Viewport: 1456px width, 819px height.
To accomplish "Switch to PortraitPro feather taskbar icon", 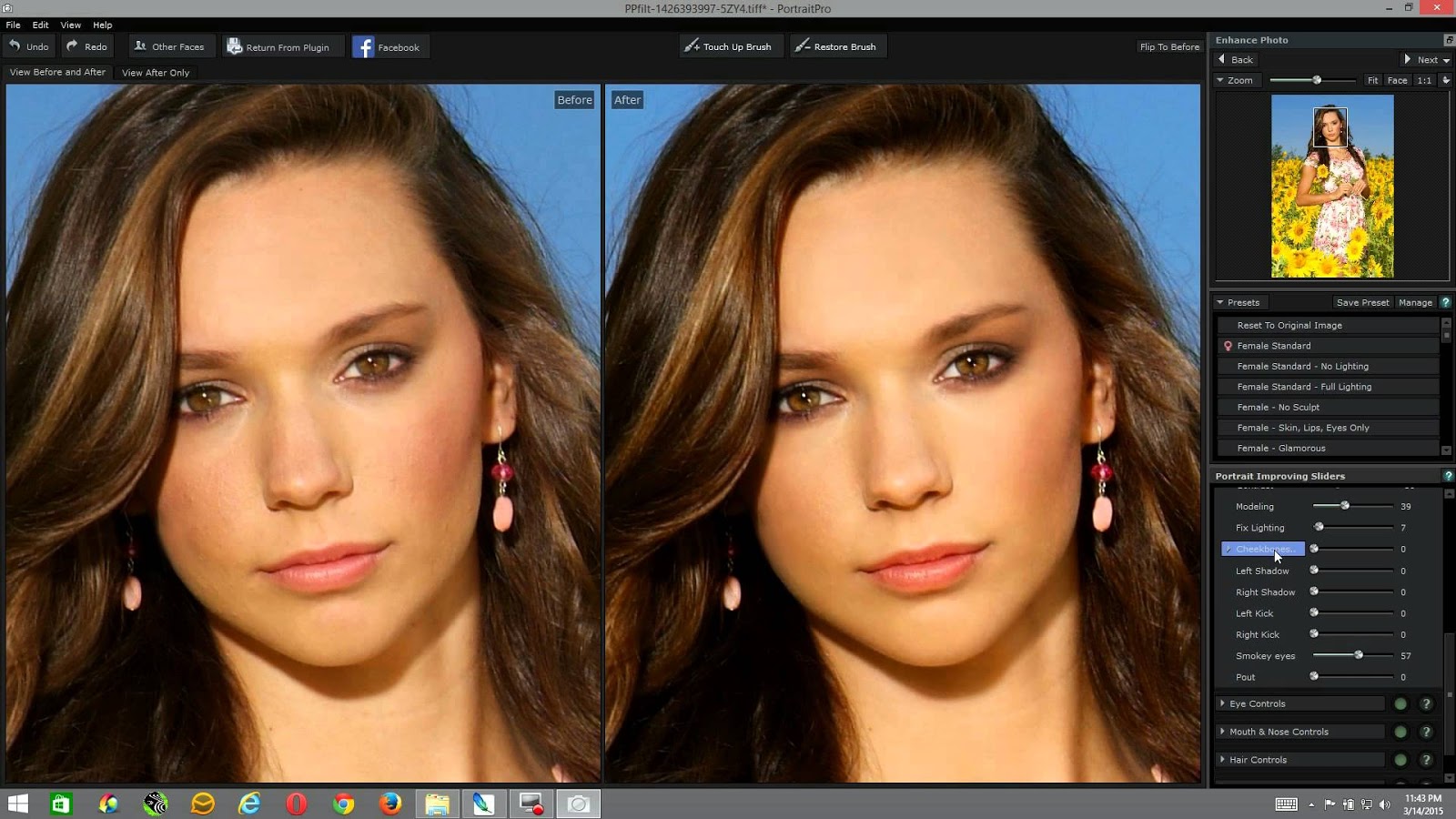I will [x=483, y=804].
